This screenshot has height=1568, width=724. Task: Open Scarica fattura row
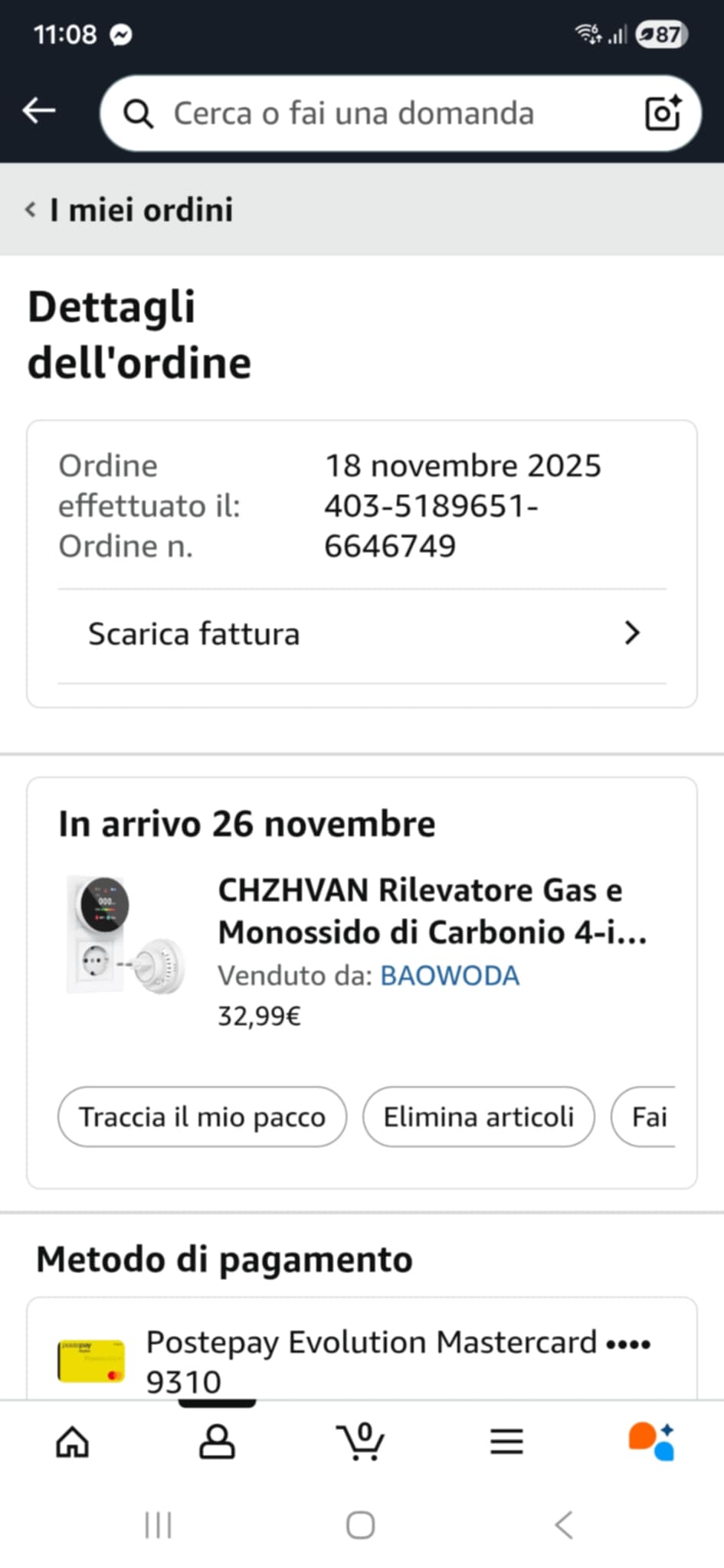(306, 635)
